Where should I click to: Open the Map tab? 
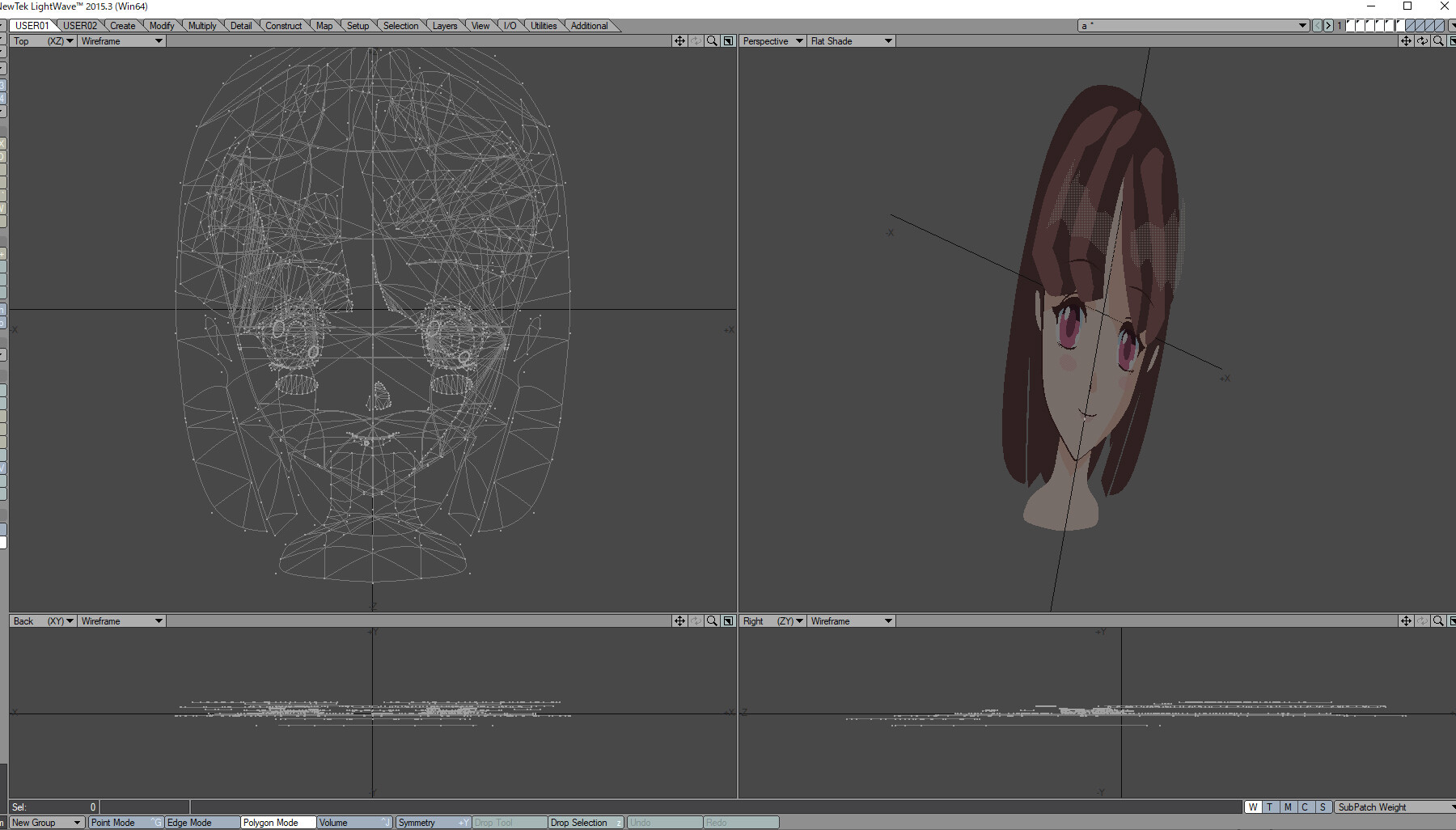pos(324,26)
